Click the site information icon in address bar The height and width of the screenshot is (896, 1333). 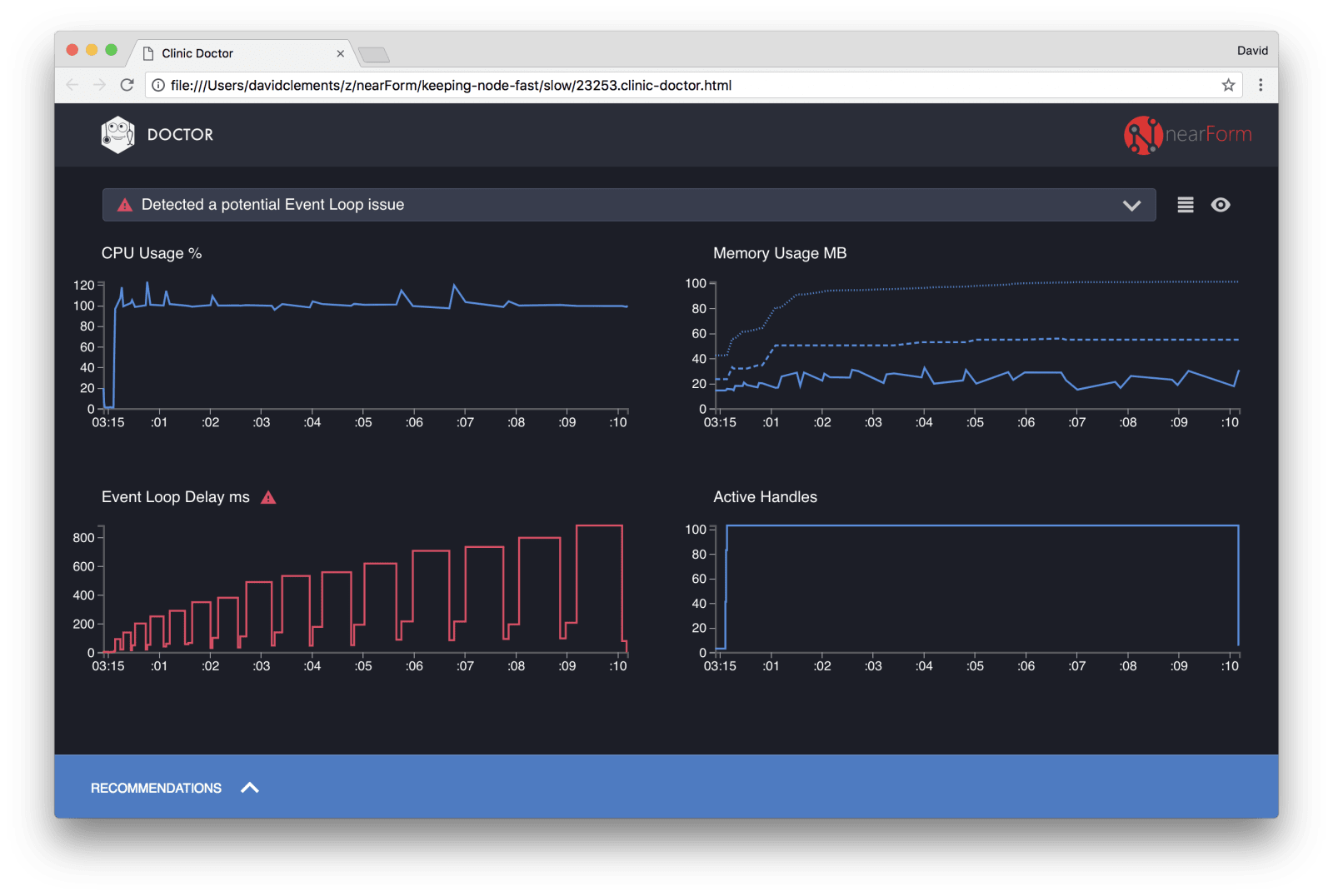[x=158, y=85]
